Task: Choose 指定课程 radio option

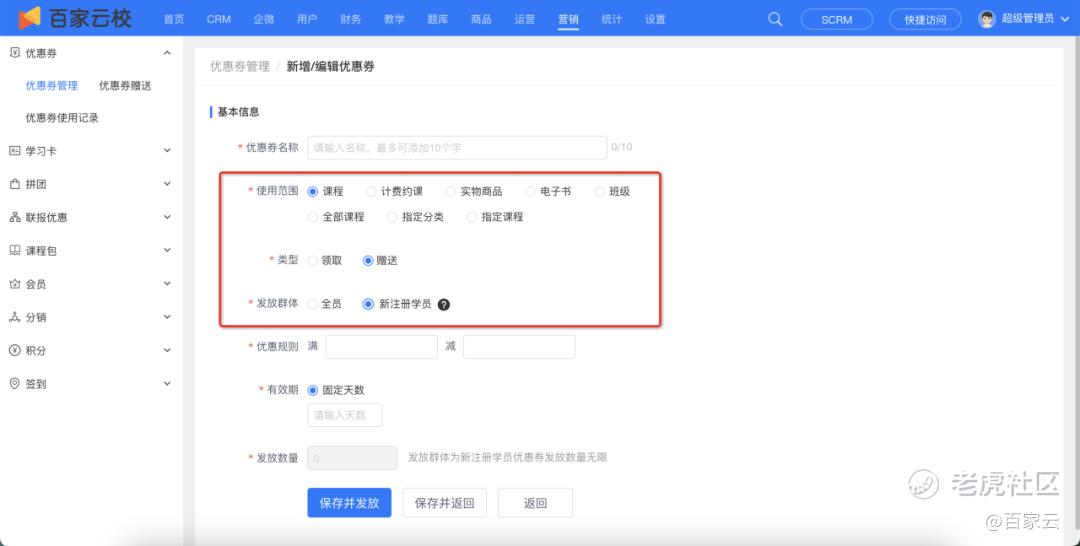Action: (471, 217)
